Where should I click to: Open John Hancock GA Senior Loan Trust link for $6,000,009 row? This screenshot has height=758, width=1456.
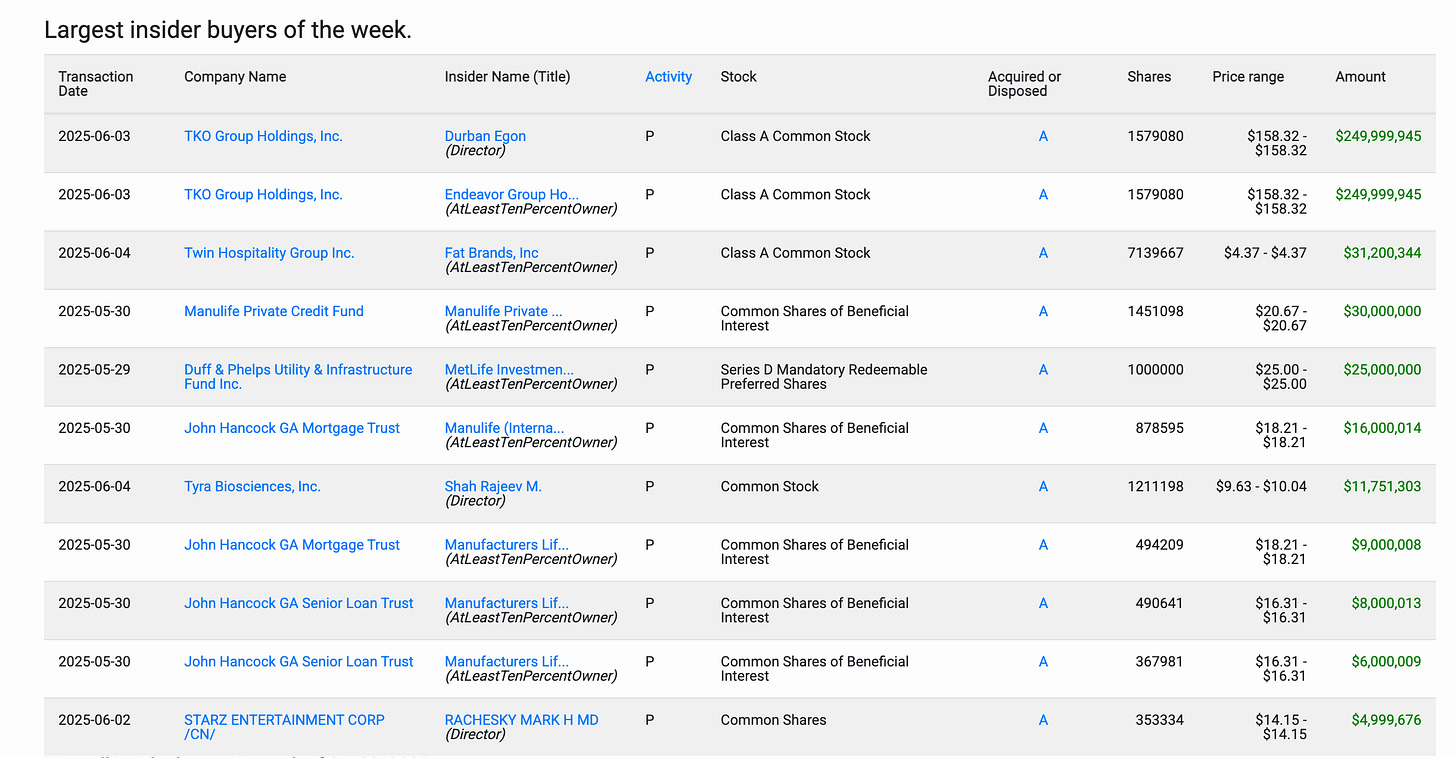tap(299, 662)
